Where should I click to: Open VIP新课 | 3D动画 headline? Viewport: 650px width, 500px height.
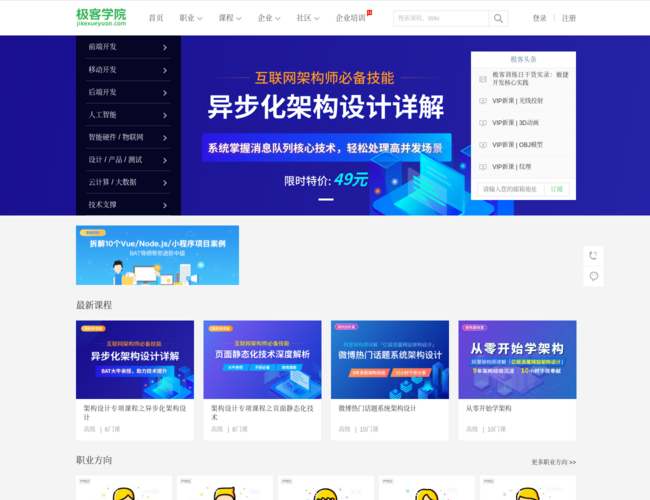tap(515, 123)
